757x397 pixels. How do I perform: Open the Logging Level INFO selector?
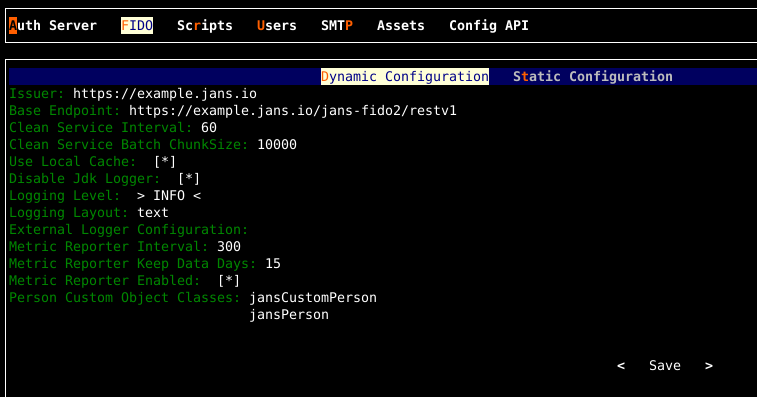pyautogui.click(x=168, y=196)
